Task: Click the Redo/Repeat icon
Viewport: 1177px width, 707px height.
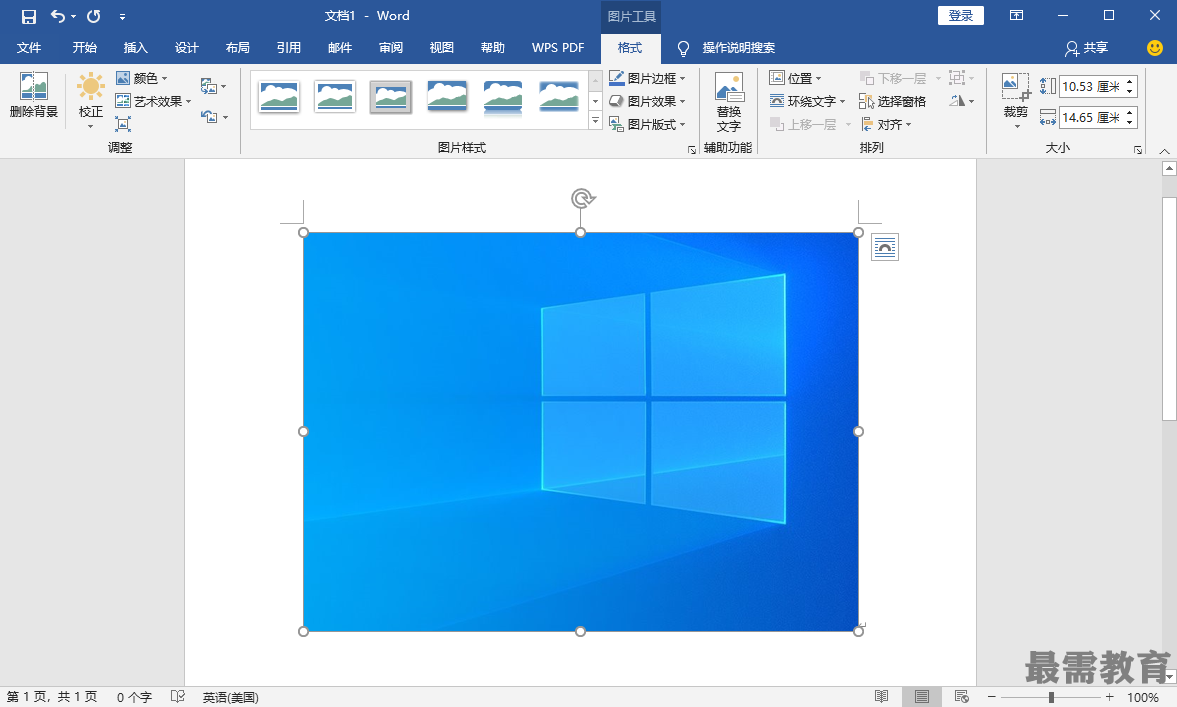Action: point(94,16)
